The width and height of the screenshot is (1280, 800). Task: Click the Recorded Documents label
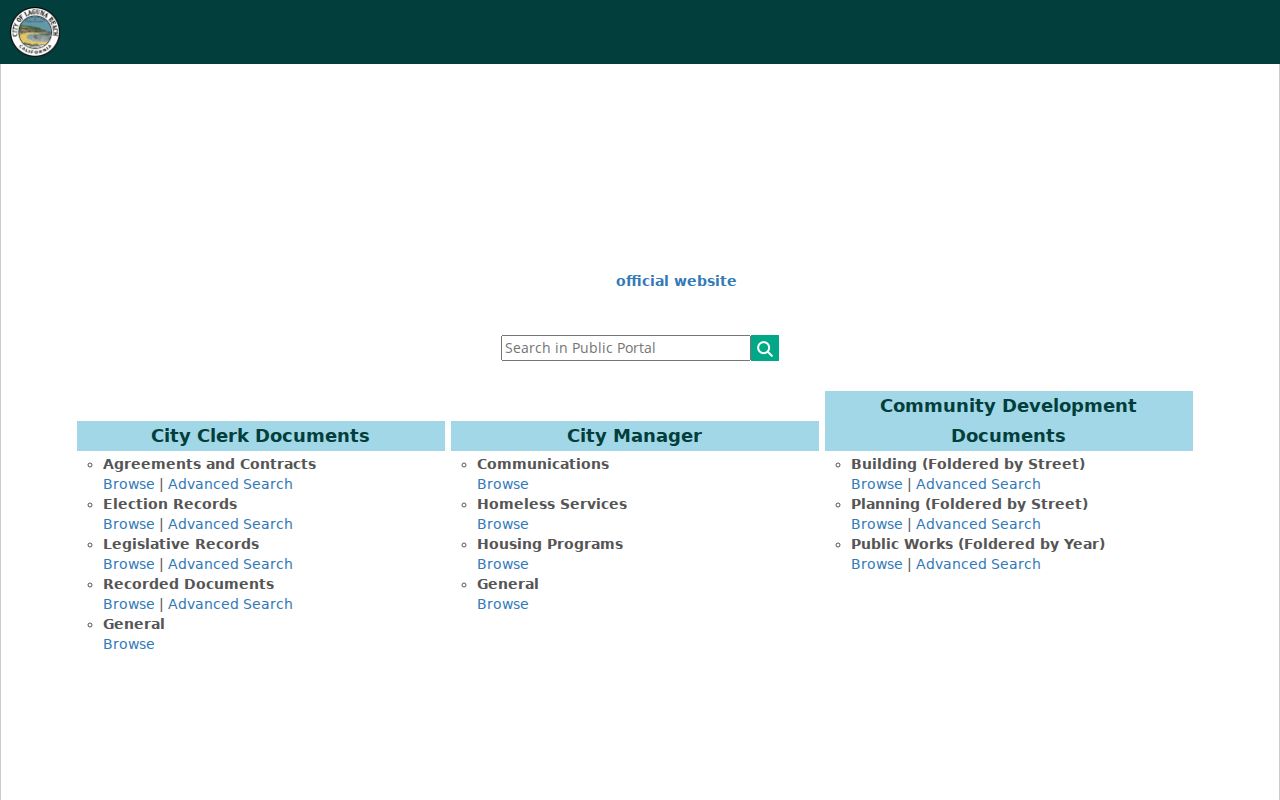188,584
